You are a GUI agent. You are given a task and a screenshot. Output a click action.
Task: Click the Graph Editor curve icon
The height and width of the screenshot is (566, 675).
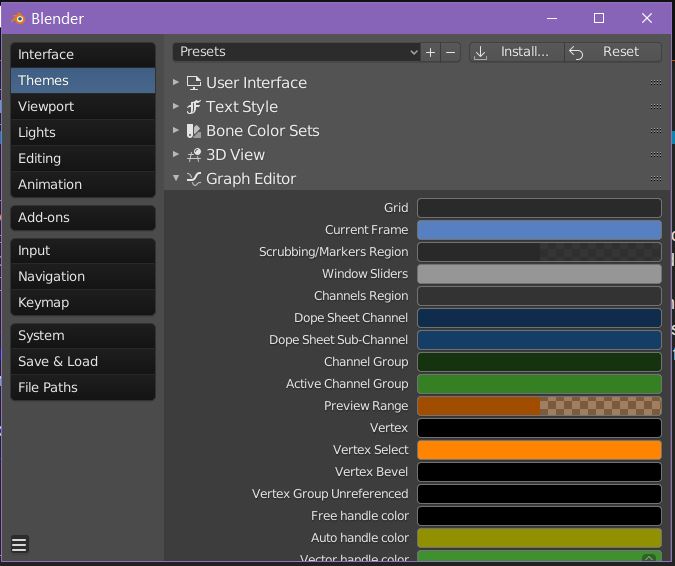194,179
